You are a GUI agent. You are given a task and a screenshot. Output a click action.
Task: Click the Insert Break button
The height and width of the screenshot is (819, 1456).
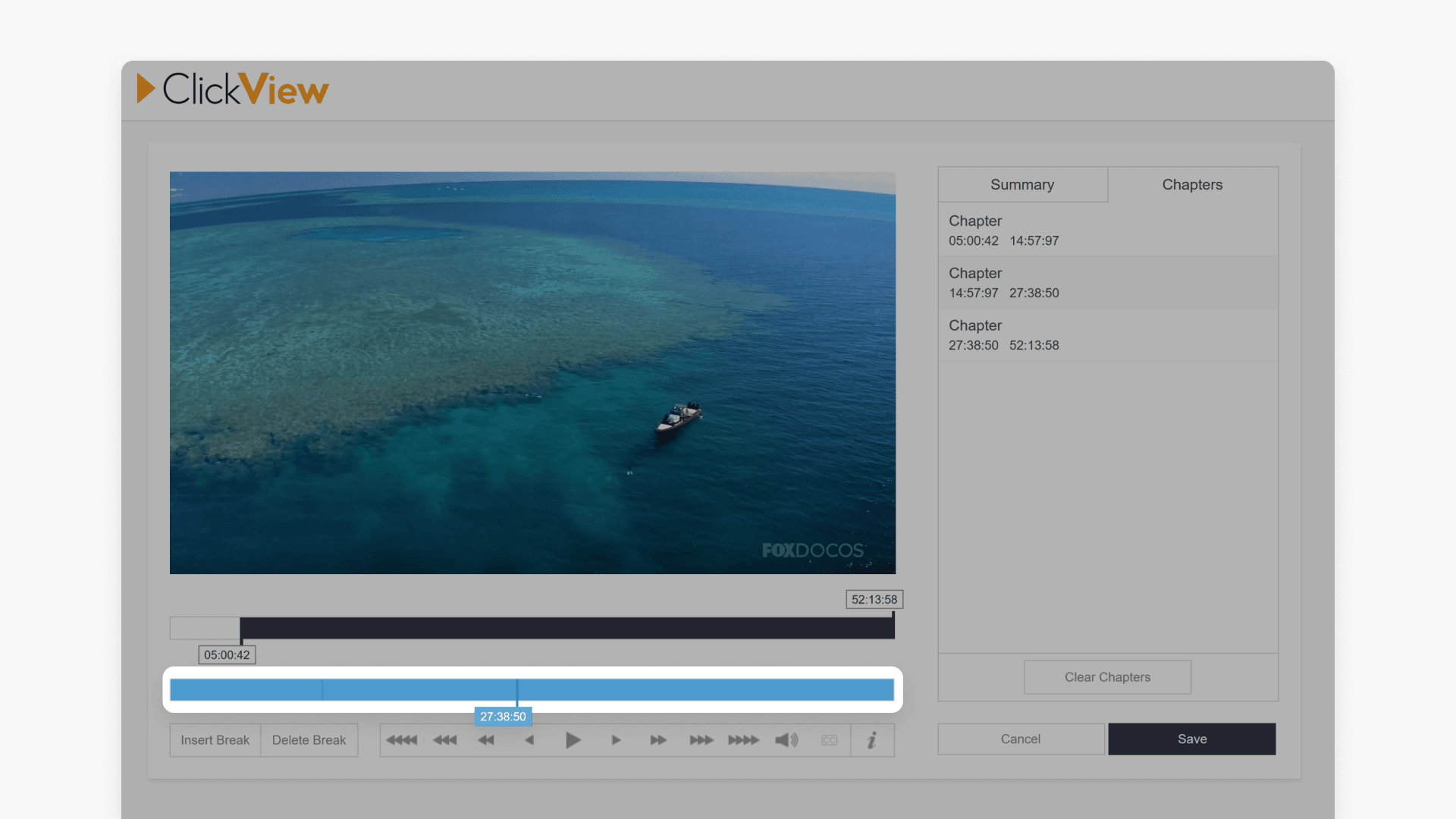coord(215,740)
